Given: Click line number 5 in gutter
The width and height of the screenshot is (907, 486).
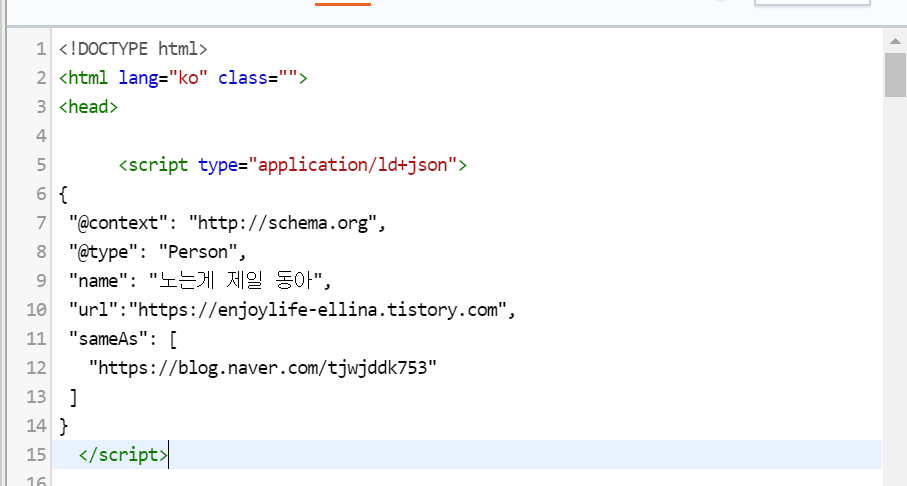Looking at the screenshot, I should coord(41,165).
